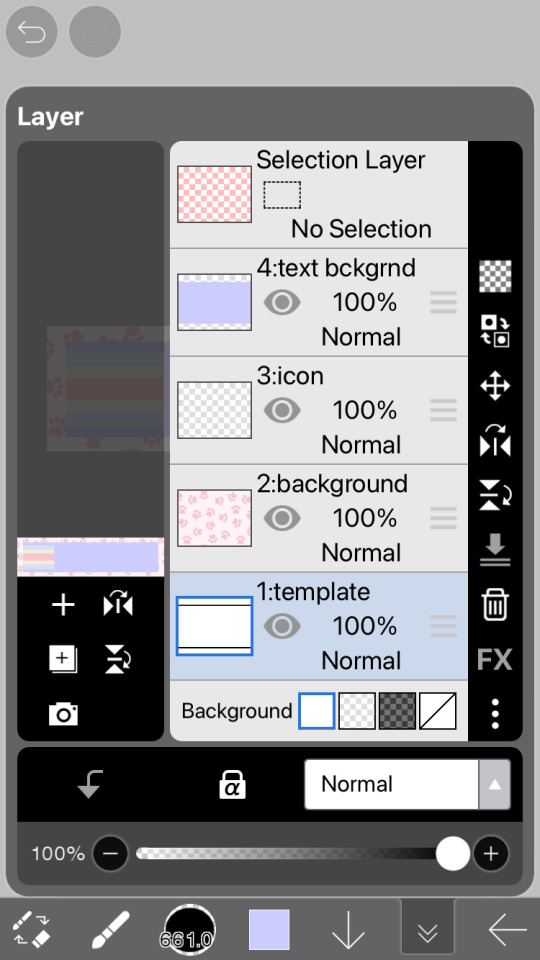Open the three-dot more options menu
This screenshot has width=540, height=960.
coord(495,713)
